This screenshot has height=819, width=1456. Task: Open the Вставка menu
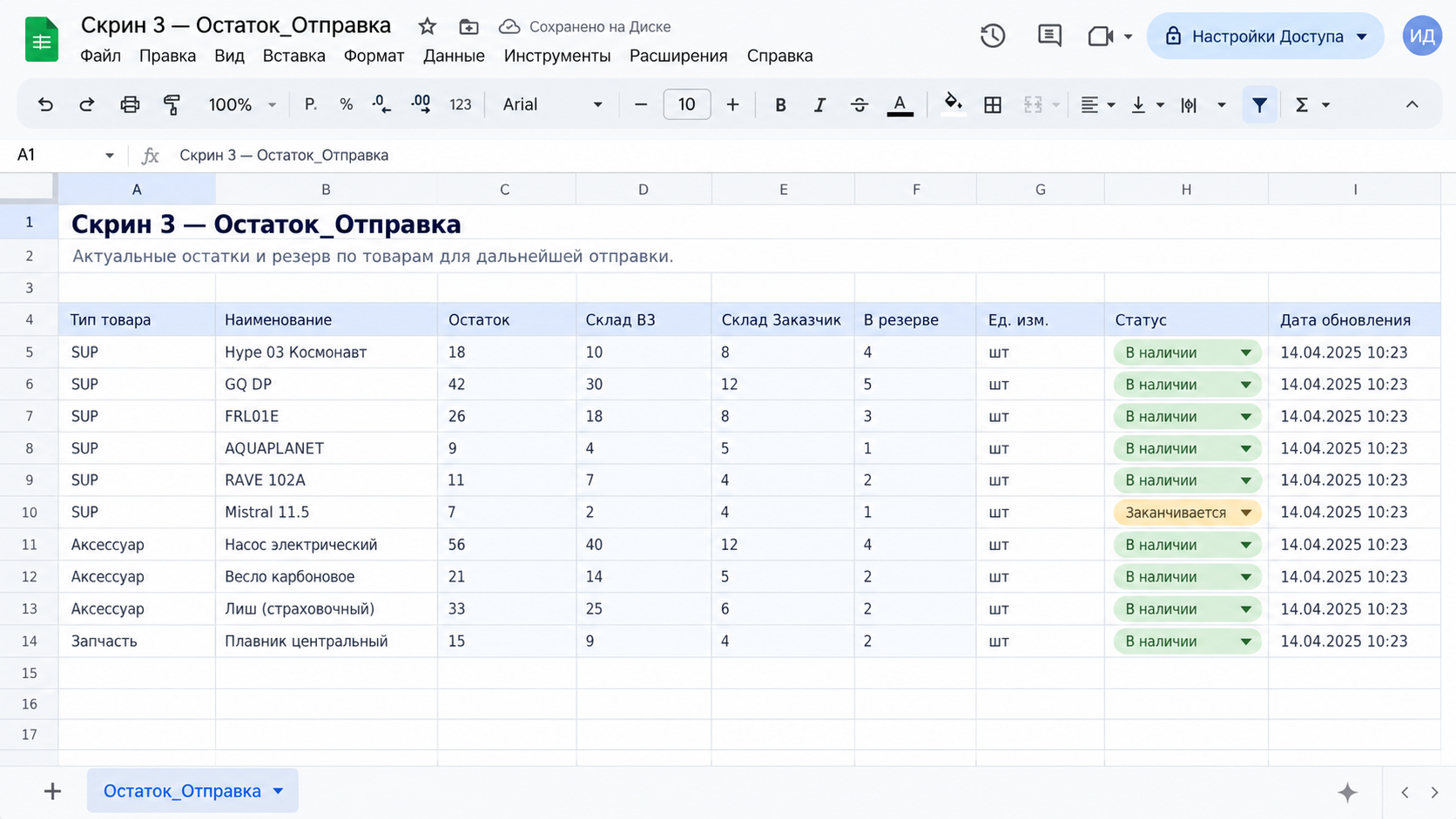point(293,56)
